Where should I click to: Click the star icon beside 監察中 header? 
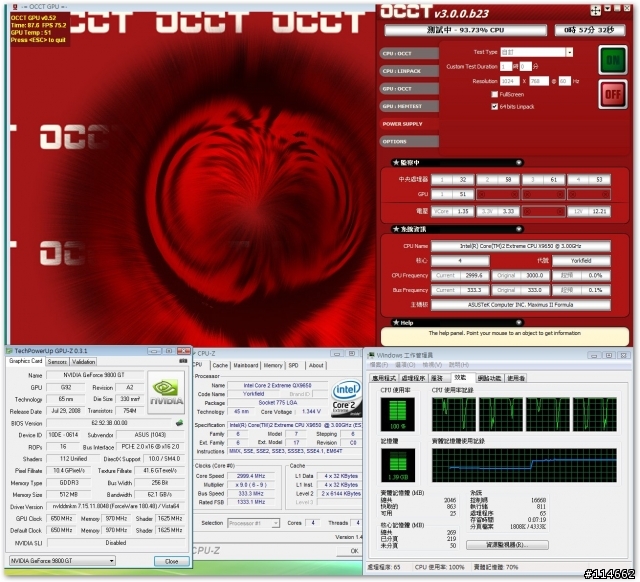(x=396, y=162)
